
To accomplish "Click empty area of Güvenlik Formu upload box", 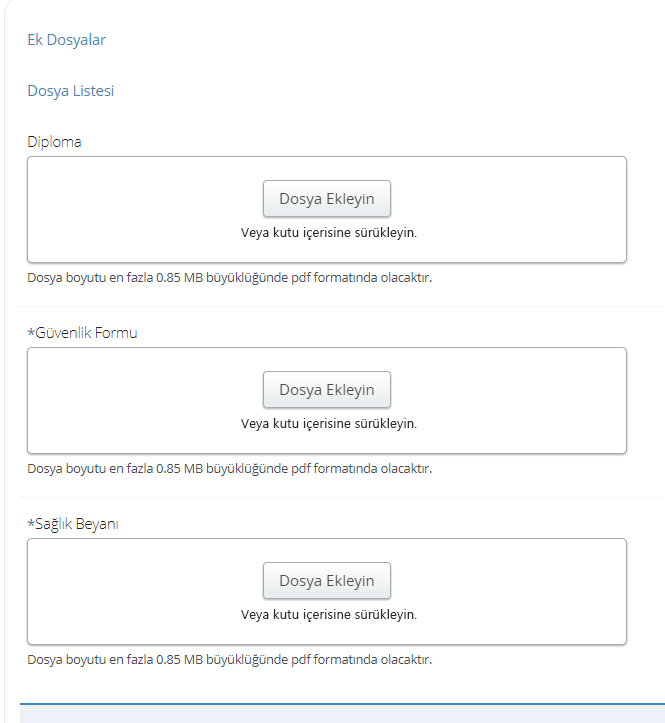I will click(138, 401).
